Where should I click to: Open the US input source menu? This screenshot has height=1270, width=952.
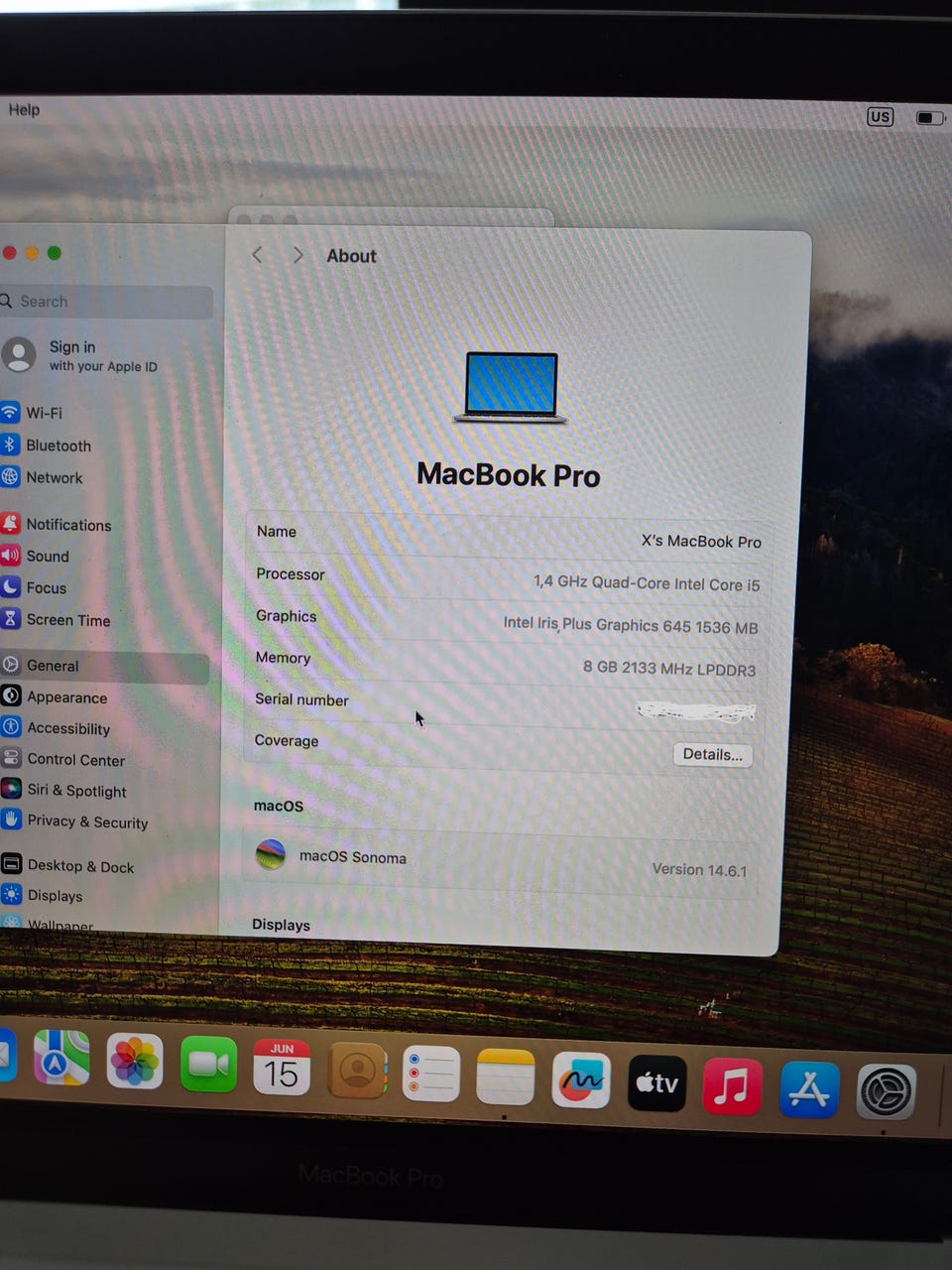880,116
